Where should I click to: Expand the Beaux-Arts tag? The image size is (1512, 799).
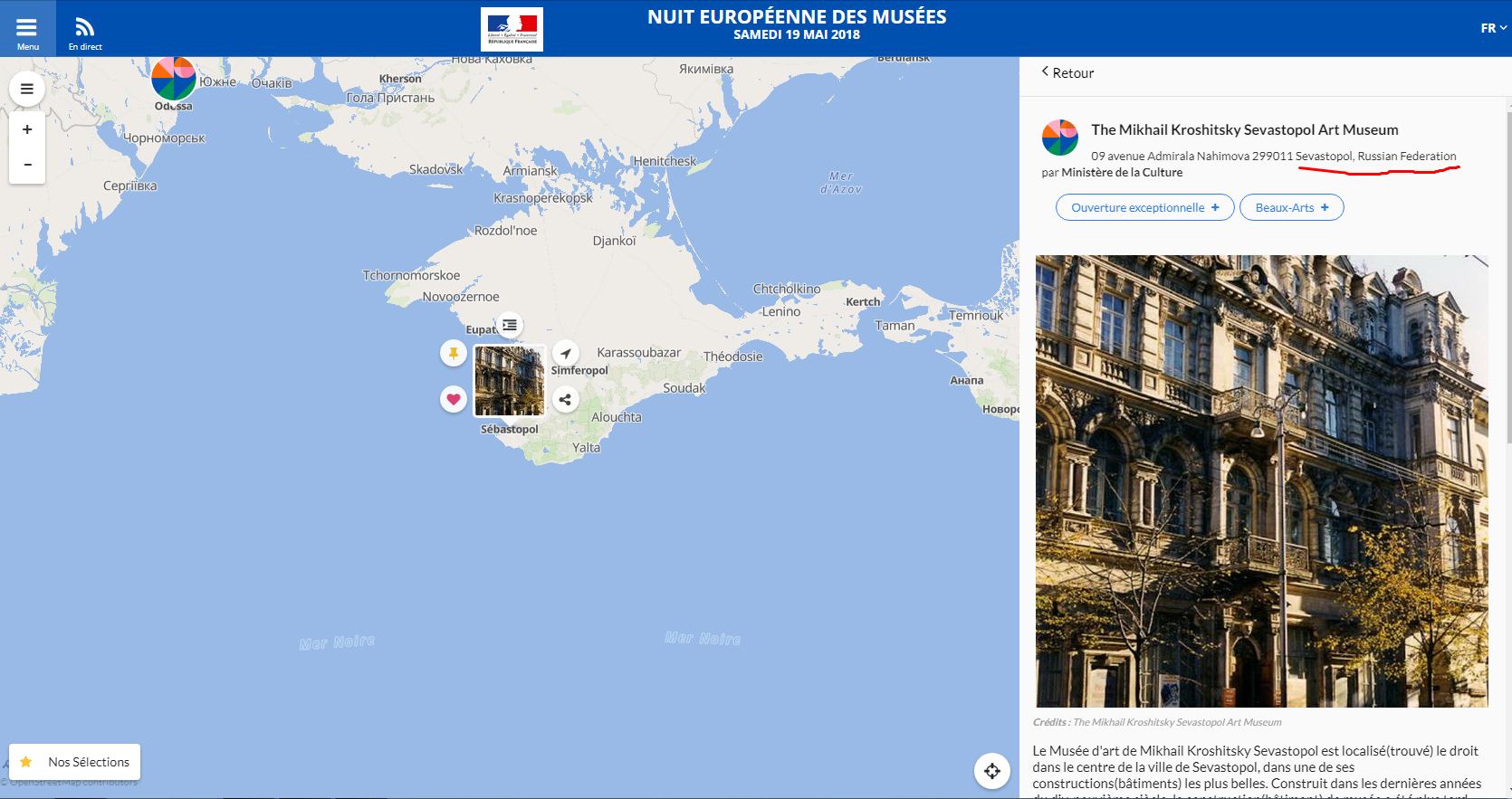pyautogui.click(x=1291, y=207)
